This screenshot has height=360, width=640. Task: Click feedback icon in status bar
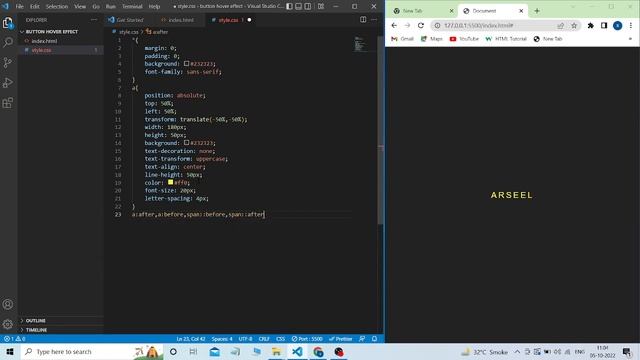(362, 339)
